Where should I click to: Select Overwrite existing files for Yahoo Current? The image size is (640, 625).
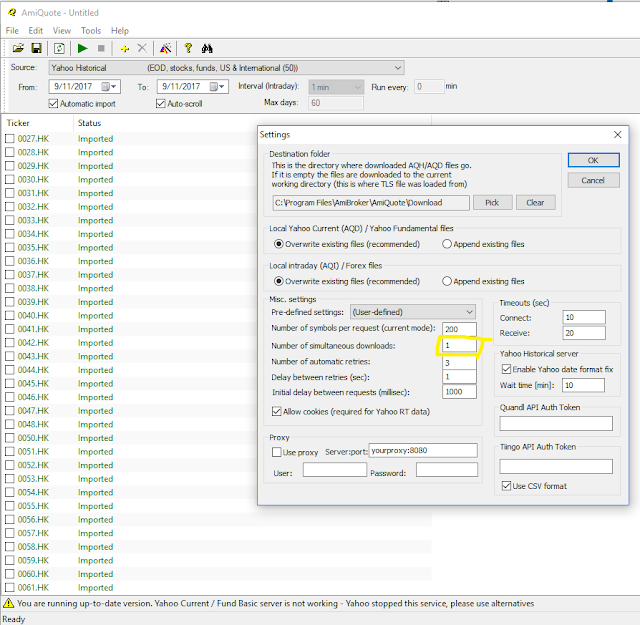[279, 244]
